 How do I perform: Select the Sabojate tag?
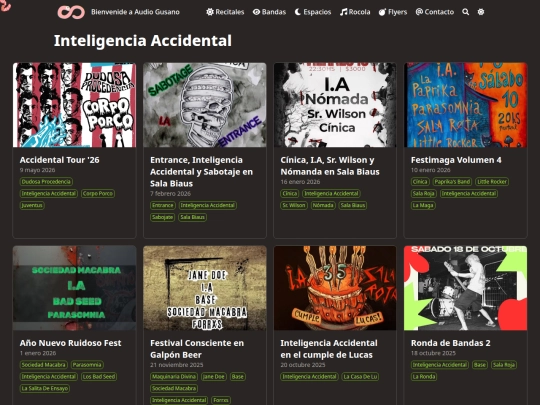coord(163,217)
